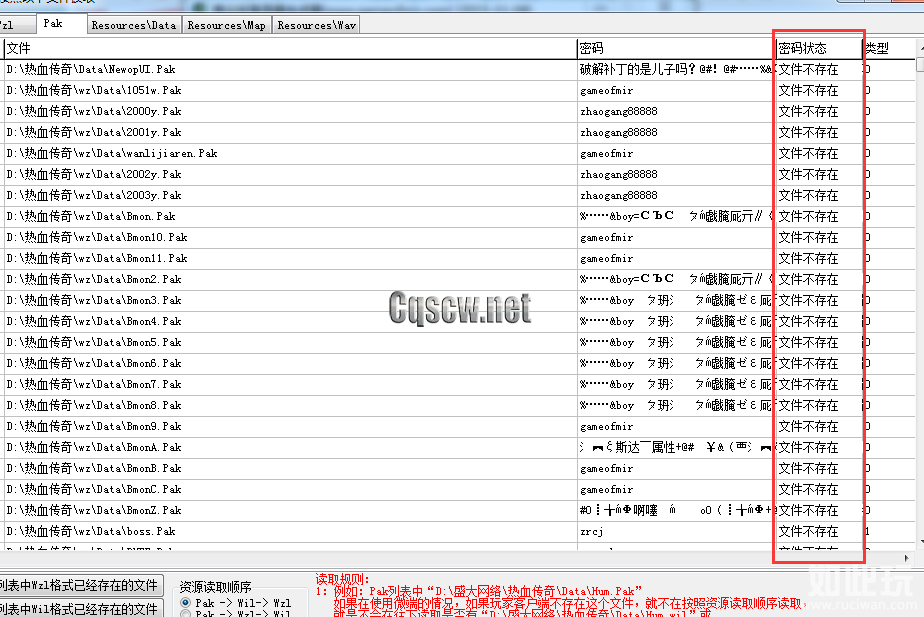Select the Pak -> Wil-> Wzl read order
This screenshot has width=924, height=617.
[x=186, y=602]
